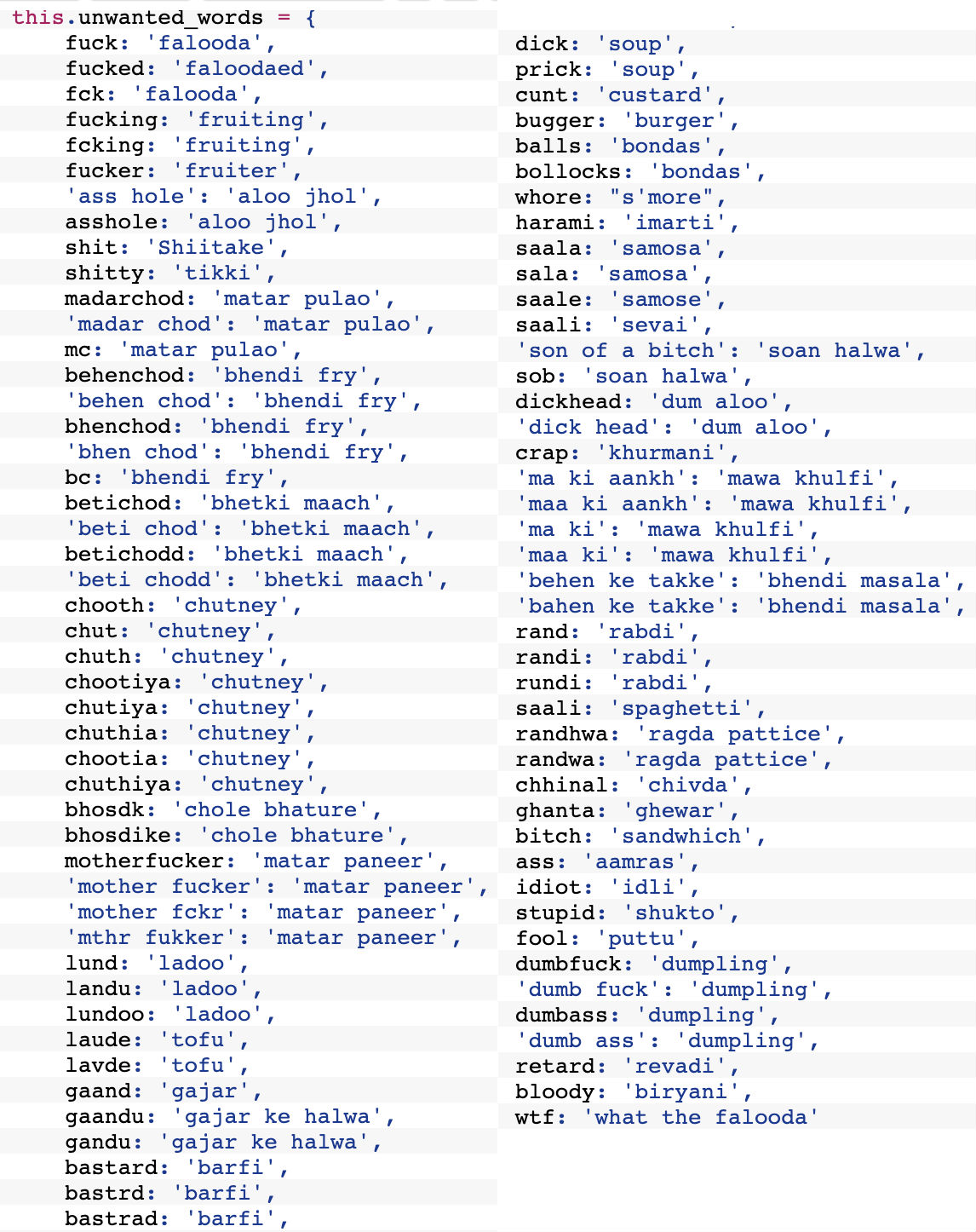The height and width of the screenshot is (1232, 976).
Task: Select the 'faloodaed' string value
Action: click(x=244, y=68)
